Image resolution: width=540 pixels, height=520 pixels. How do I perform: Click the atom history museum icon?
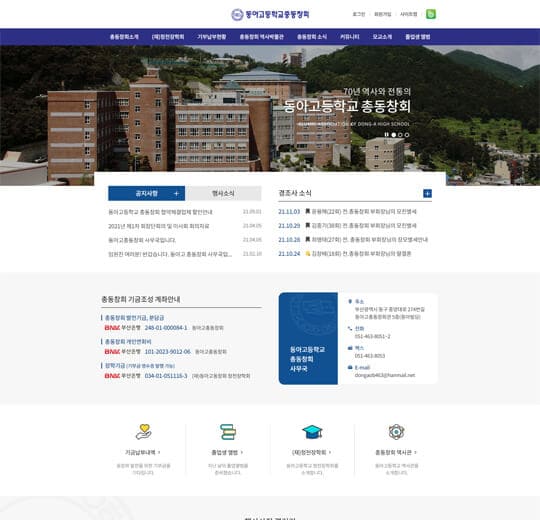point(396,431)
